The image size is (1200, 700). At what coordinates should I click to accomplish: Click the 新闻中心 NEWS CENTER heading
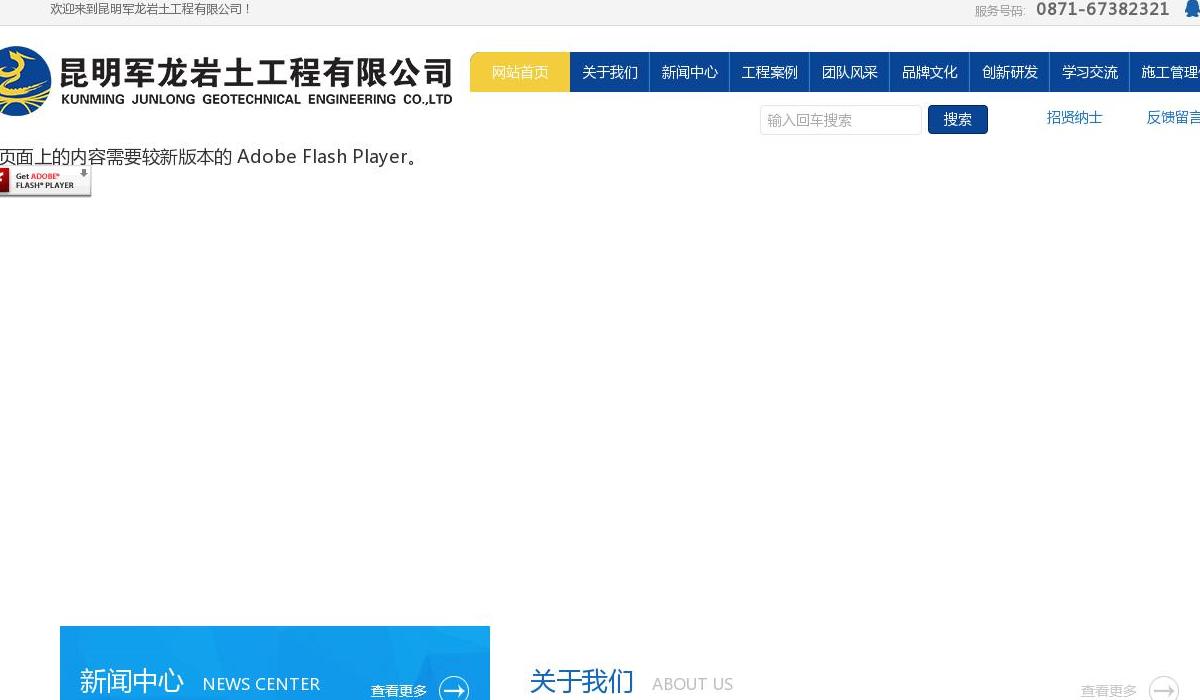(200, 683)
